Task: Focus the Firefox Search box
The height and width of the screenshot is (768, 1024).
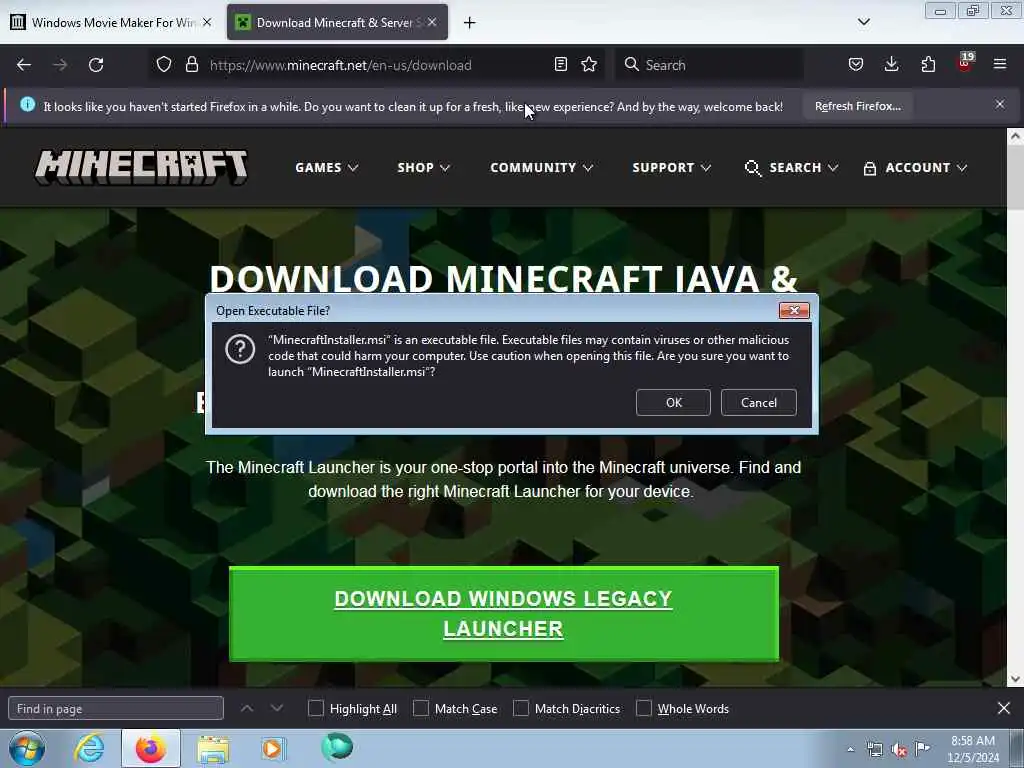Action: pyautogui.click(x=709, y=65)
